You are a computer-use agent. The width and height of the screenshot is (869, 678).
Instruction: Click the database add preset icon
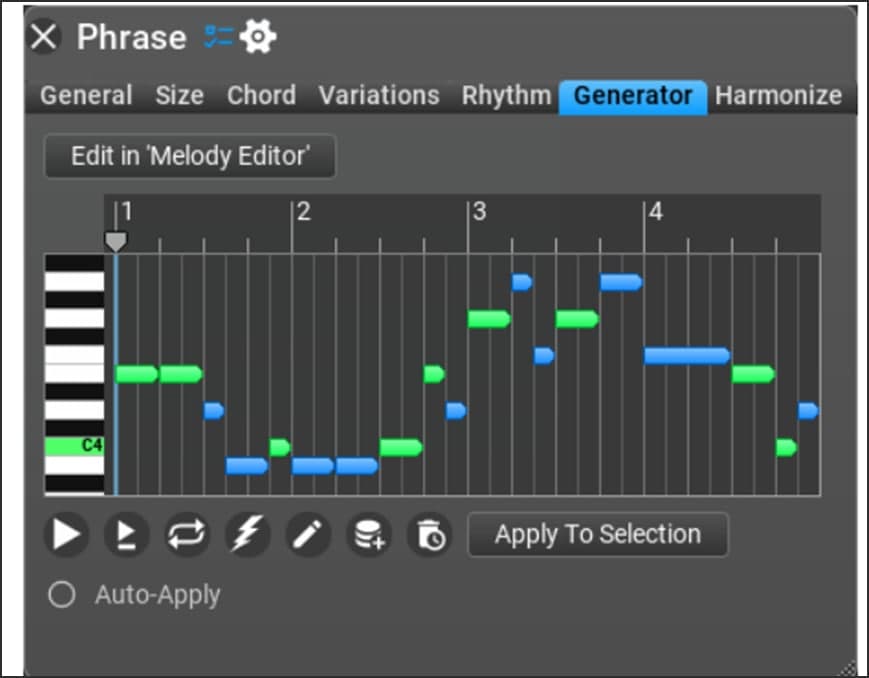click(368, 535)
